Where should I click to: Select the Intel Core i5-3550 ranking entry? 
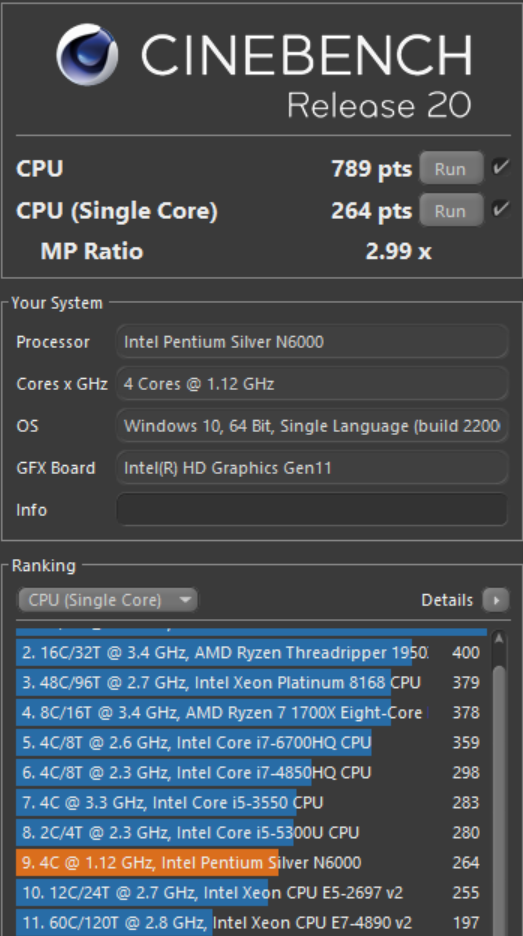pyautogui.click(x=250, y=802)
